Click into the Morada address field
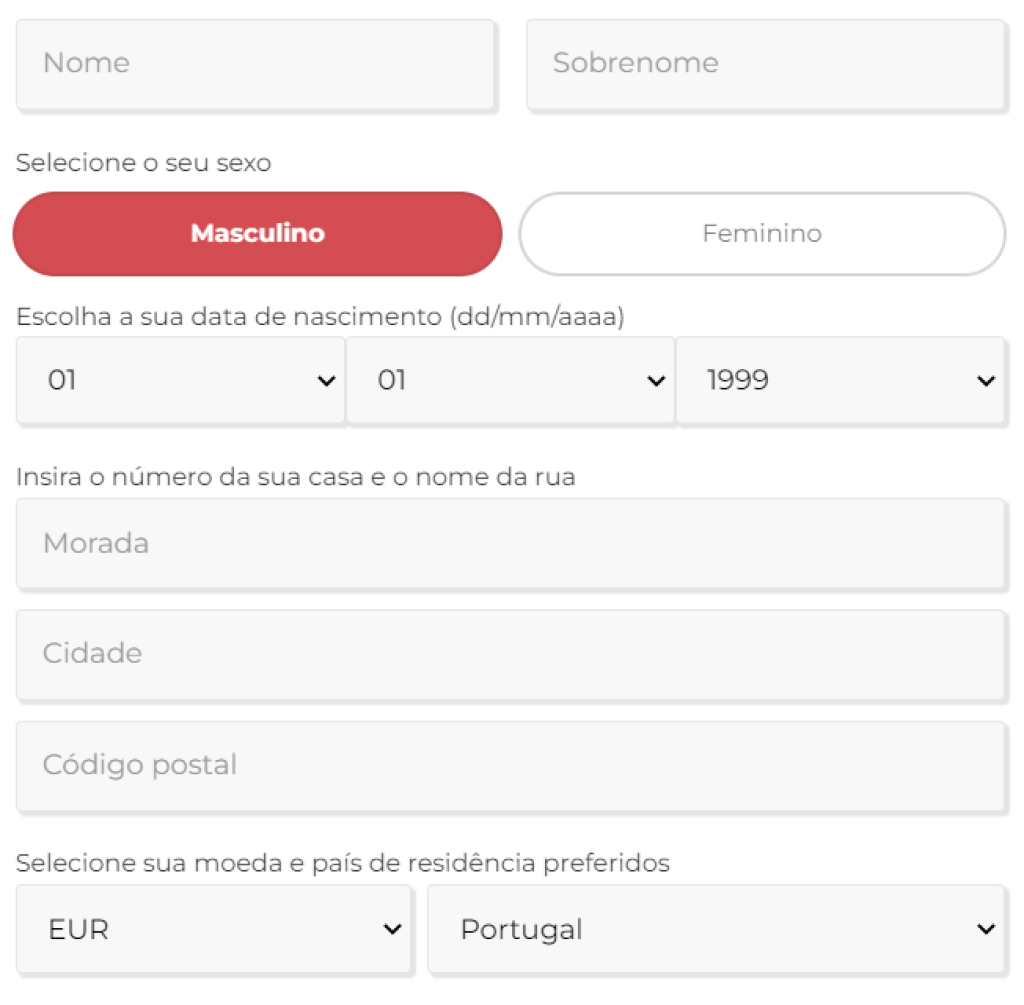Viewport: 1024px width, 1005px height. tap(510, 543)
